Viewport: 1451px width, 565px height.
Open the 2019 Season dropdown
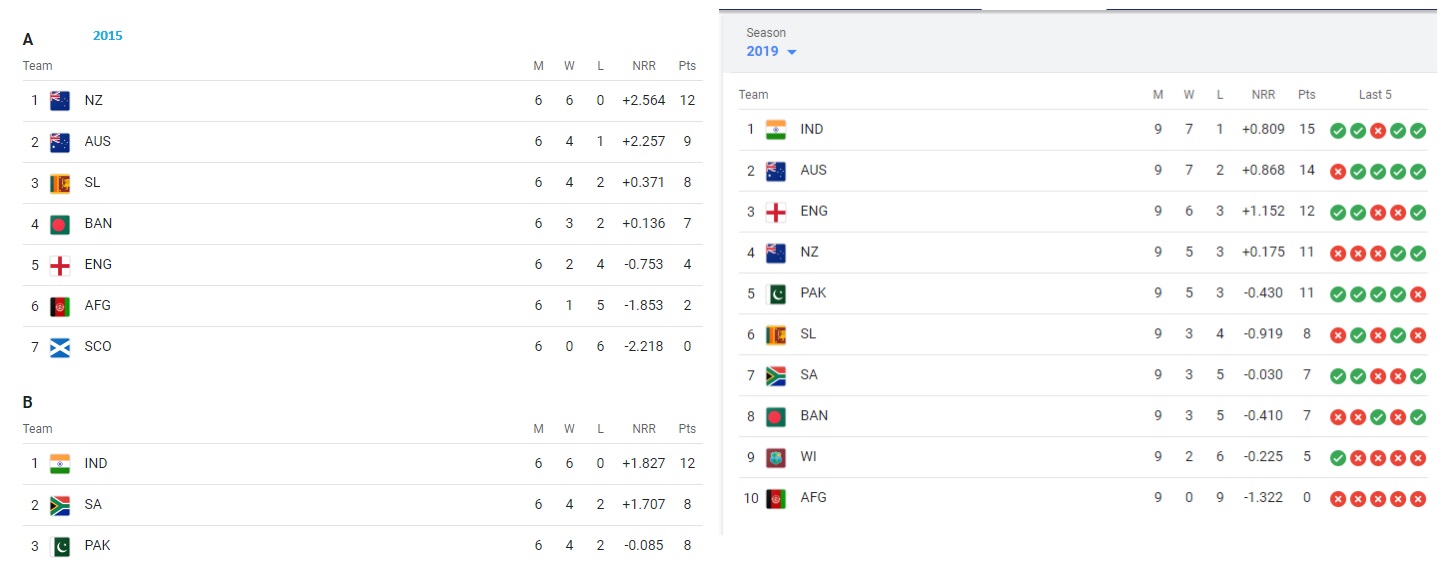point(771,51)
